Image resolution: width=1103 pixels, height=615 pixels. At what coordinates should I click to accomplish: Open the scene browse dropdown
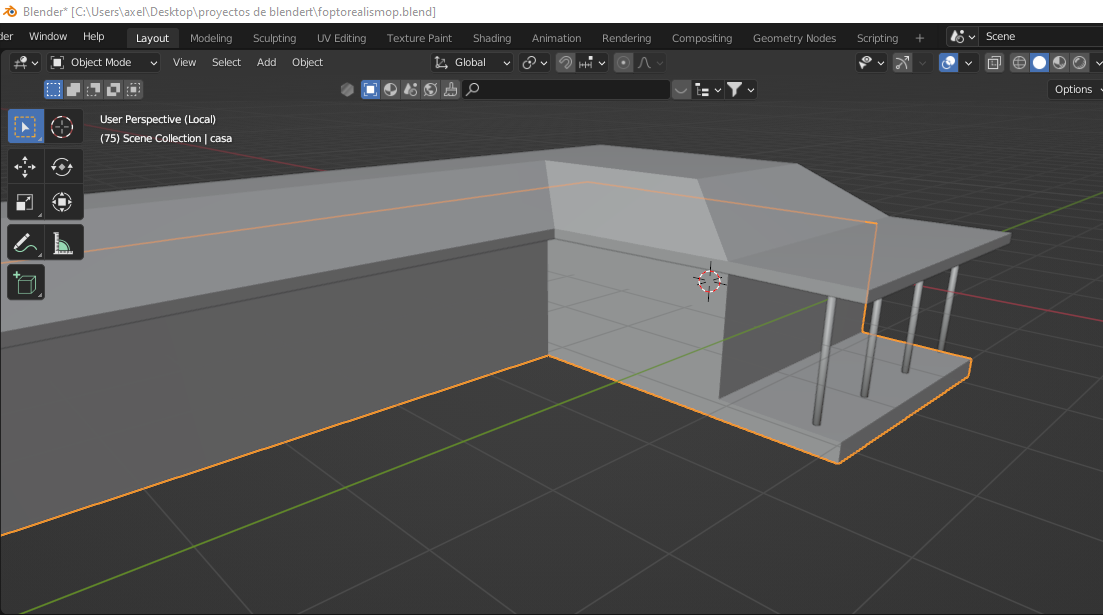[962, 37]
